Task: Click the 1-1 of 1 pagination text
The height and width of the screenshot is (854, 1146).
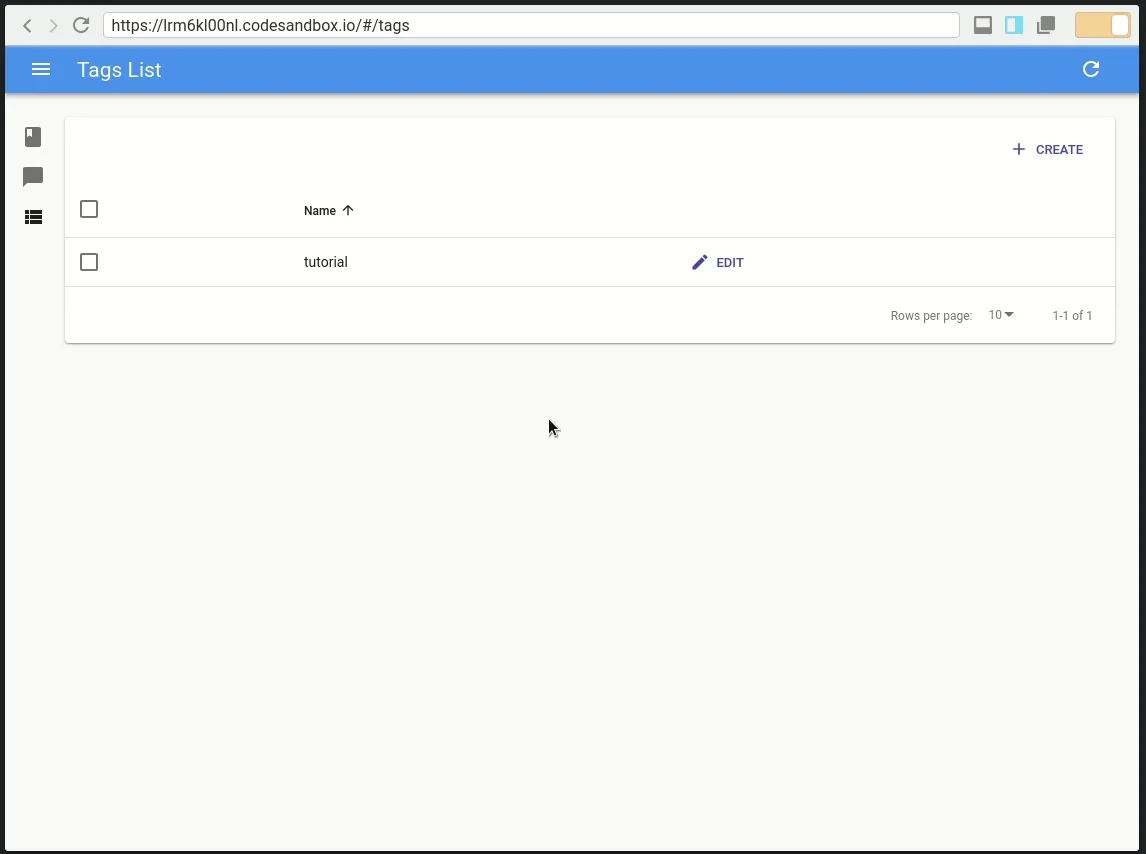Action: (1072, 315)
